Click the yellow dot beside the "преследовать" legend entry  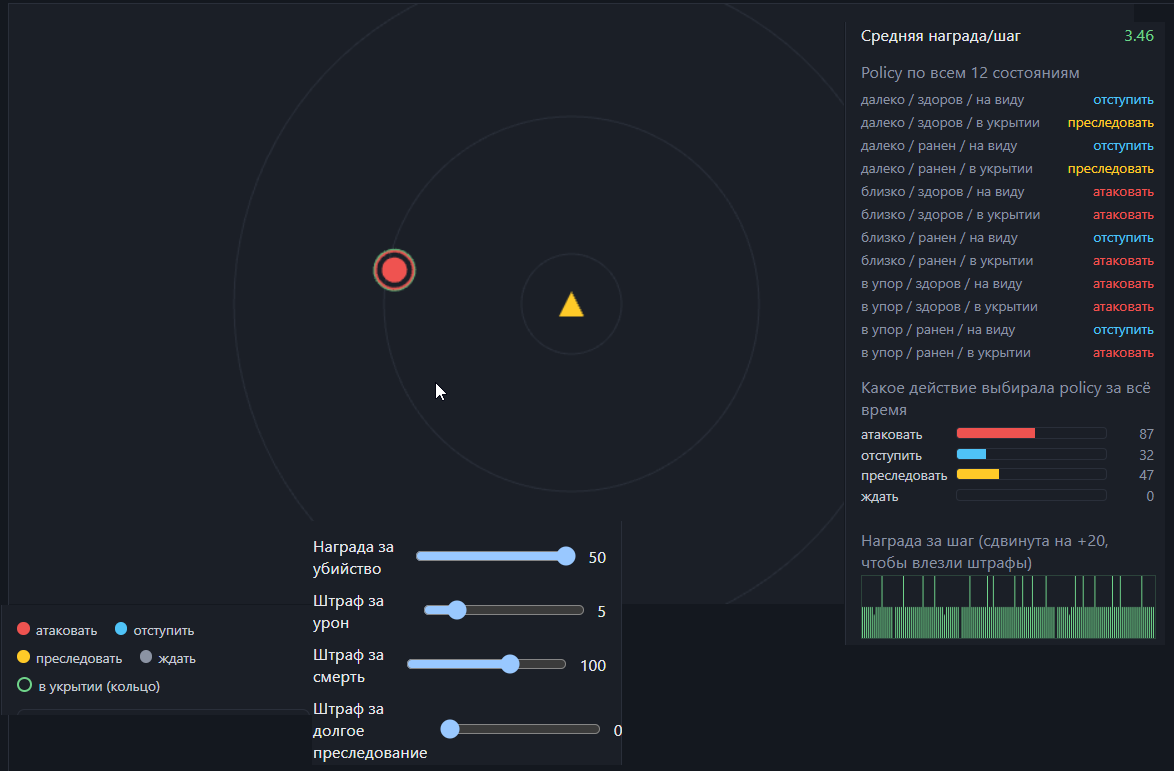pyautogui.click(x=23, y=657)
